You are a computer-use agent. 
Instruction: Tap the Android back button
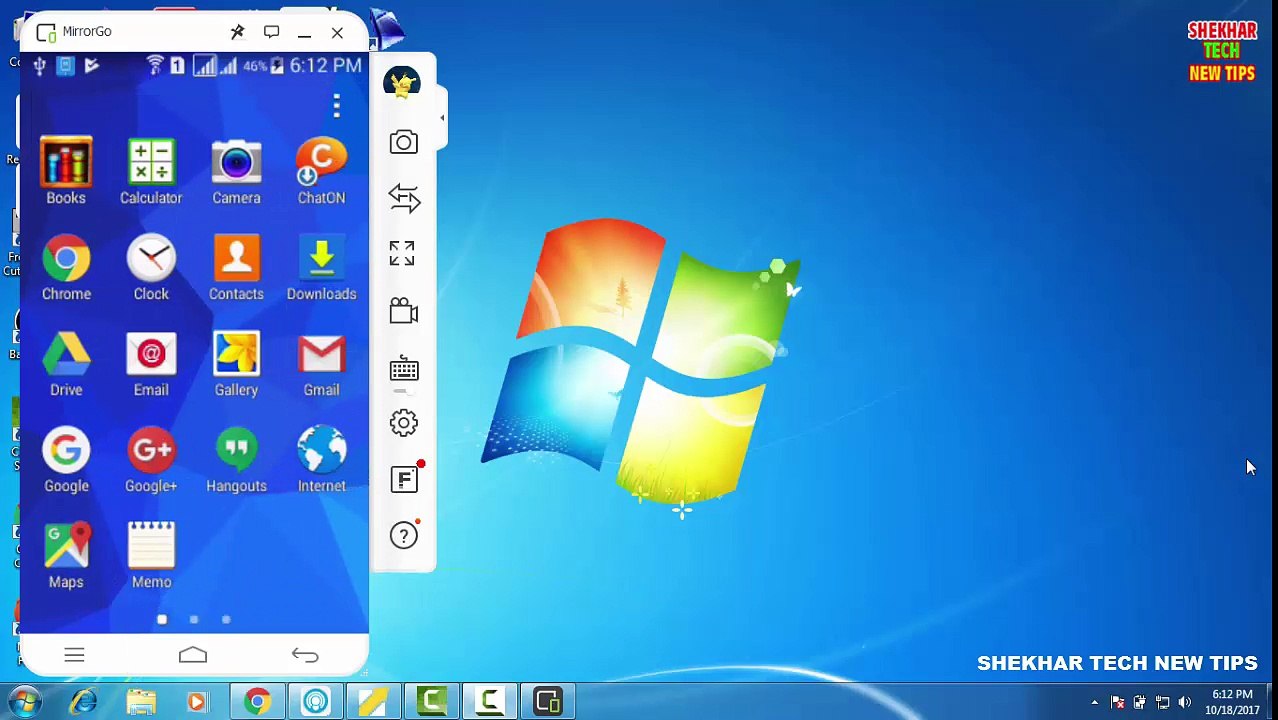pos(305,655)
